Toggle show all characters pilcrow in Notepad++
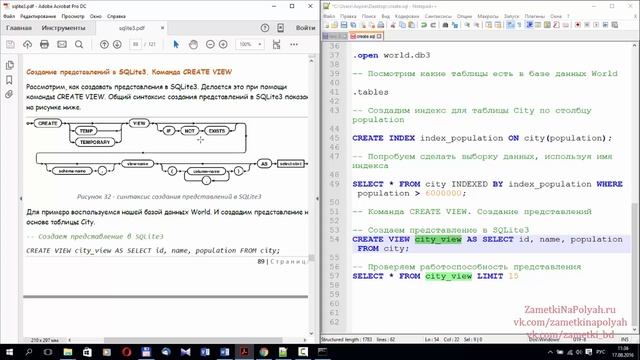640x360 pixels. tap(520, 25)
